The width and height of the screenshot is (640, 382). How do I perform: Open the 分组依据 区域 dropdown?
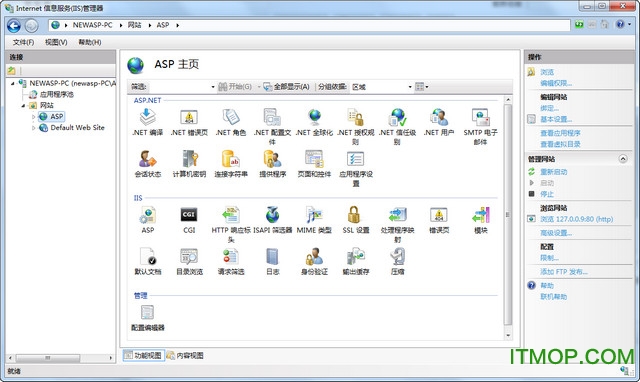(381, 87)
